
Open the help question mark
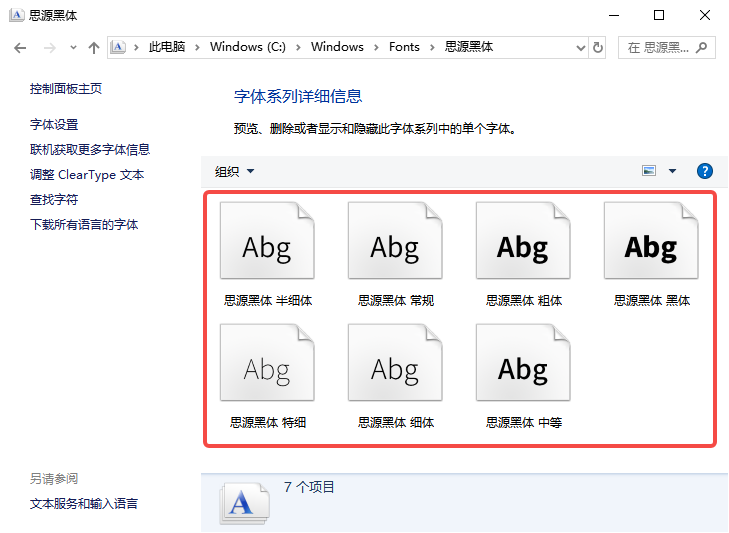click(x=705, y=171)
